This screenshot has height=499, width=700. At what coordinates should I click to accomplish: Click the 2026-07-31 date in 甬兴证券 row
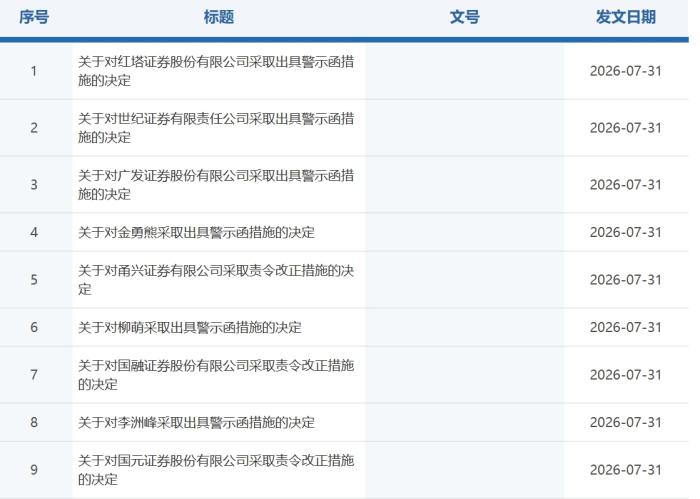[x=625, y=280]
